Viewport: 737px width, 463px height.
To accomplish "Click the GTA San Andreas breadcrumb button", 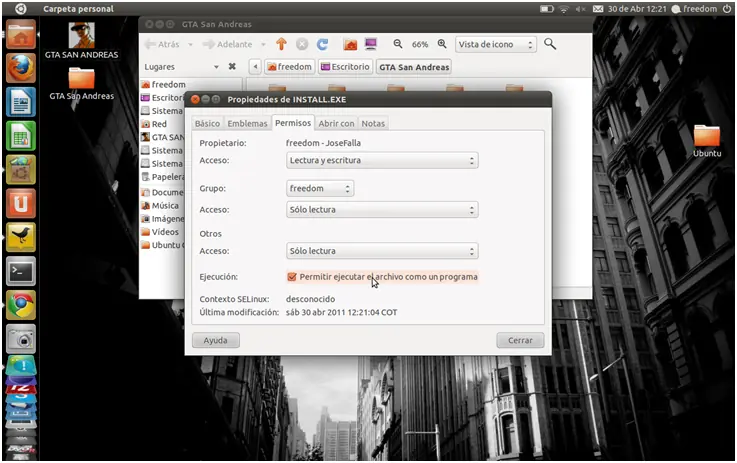I will pyautogui.click(x=414, y=67).
